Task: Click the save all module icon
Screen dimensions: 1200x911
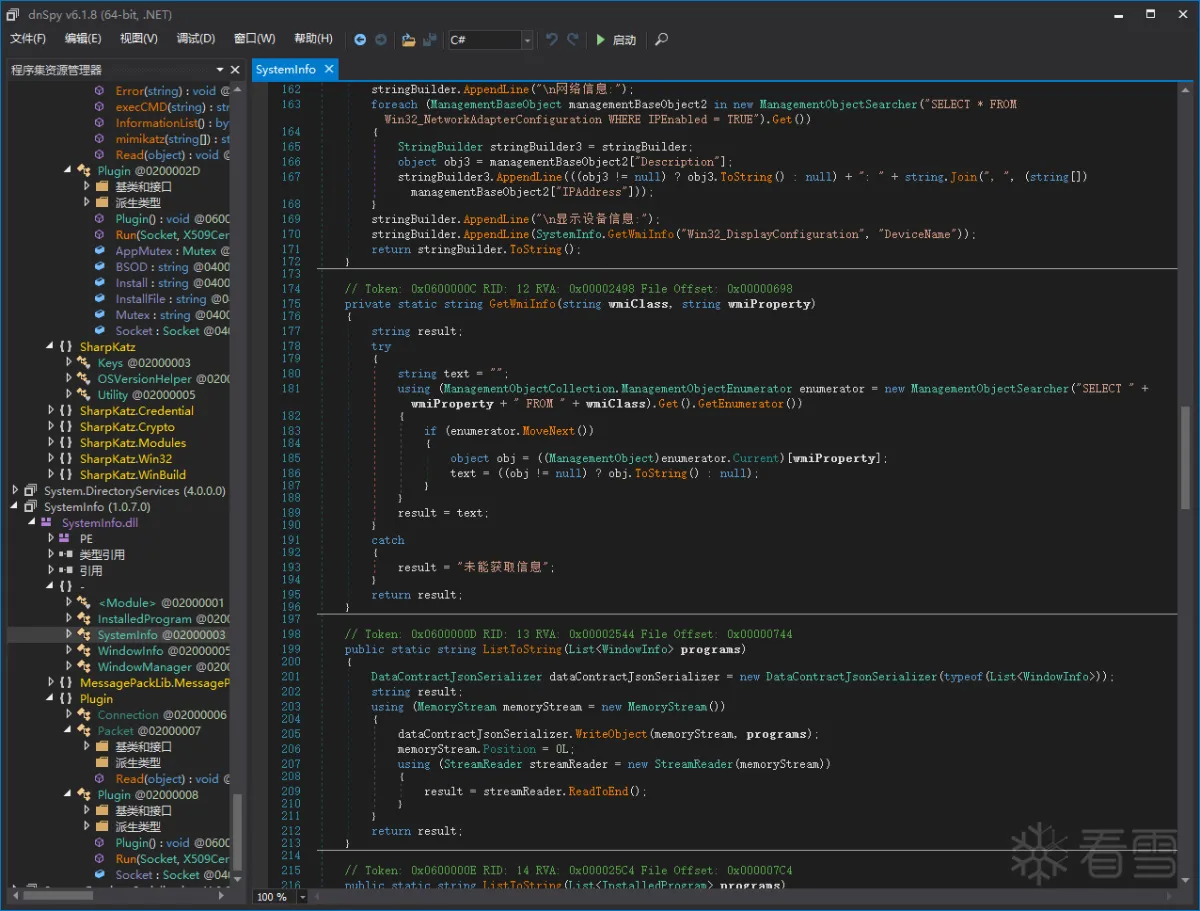Action: pyautogui.click(x=429, y=40)
